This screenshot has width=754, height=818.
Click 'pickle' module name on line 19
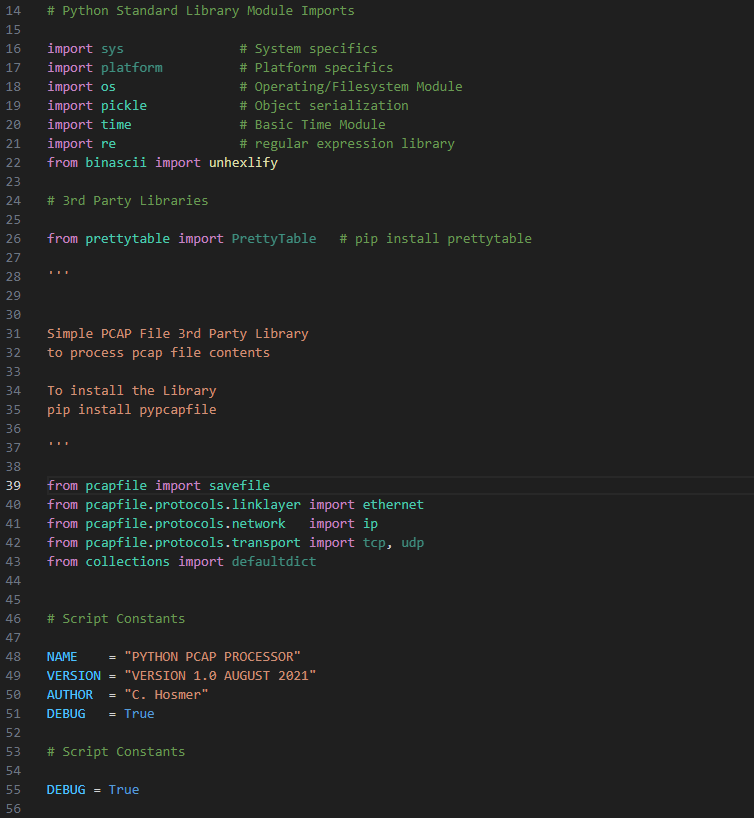click(x=124, y=106)
